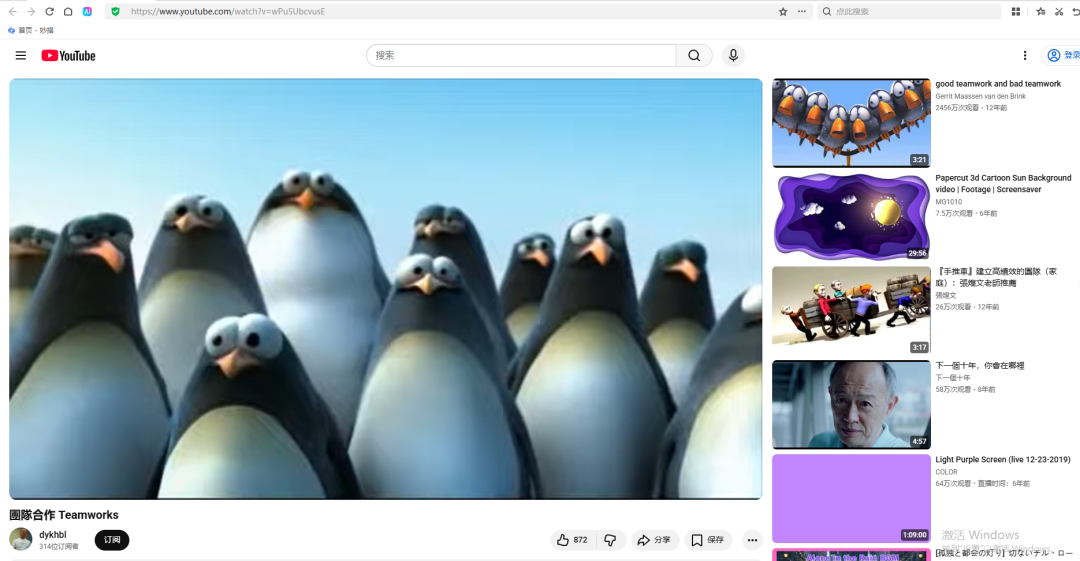1080x561 pixels.
Task: Subscribe to dykhbl with 订阅 button
Action: (x=112, y=540)
